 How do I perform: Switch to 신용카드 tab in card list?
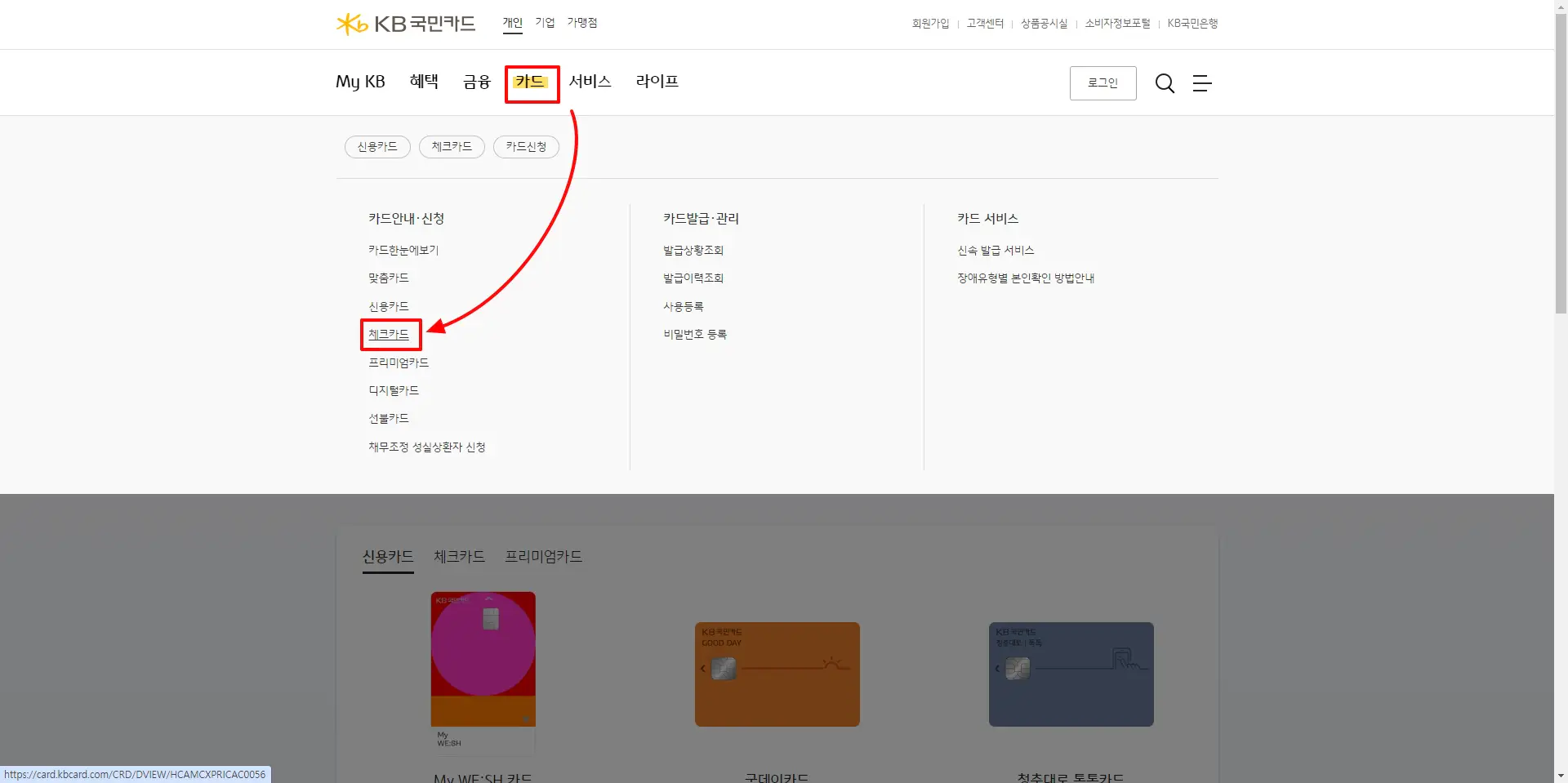click(388, 557)
